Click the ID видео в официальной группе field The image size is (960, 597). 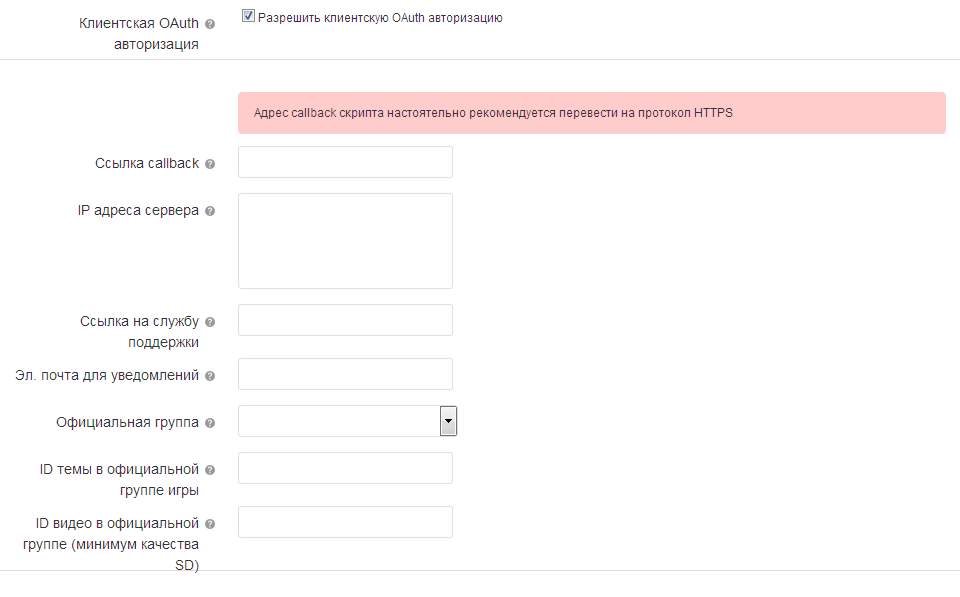tap(345, 522)
